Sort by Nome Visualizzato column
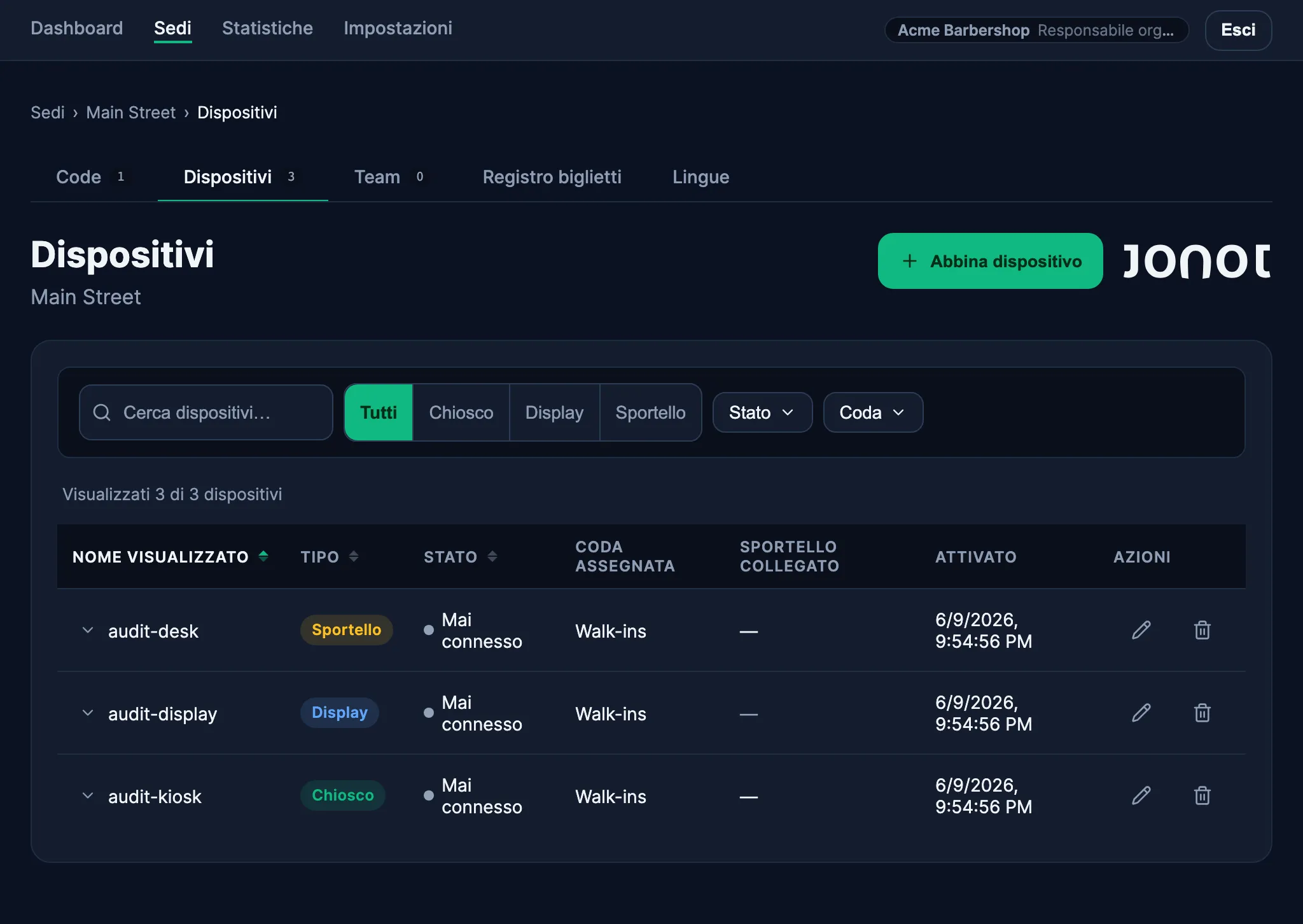 click(x=170, y=557)
